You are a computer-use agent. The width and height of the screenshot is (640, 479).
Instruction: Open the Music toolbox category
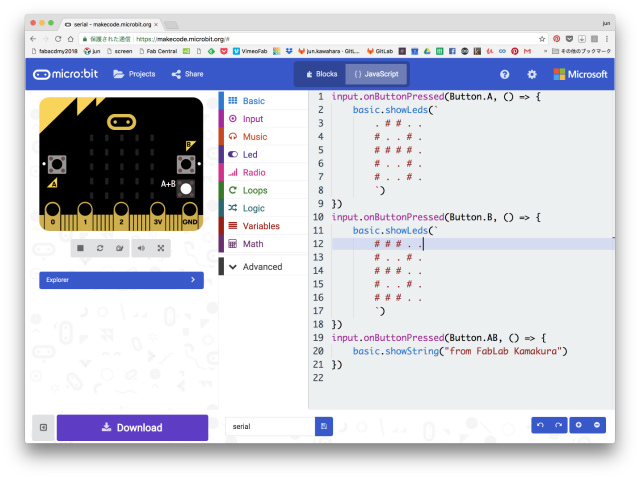263,137
